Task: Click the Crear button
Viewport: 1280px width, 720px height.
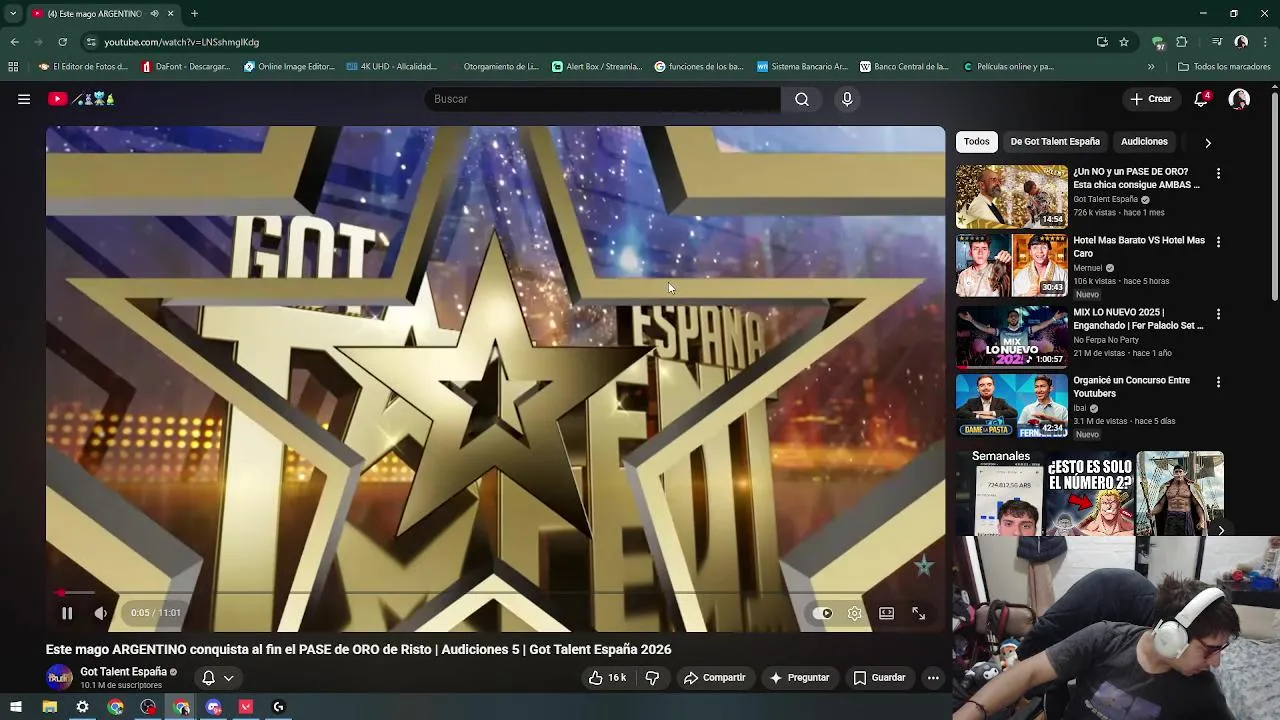Action: [x=1151, y=99]
